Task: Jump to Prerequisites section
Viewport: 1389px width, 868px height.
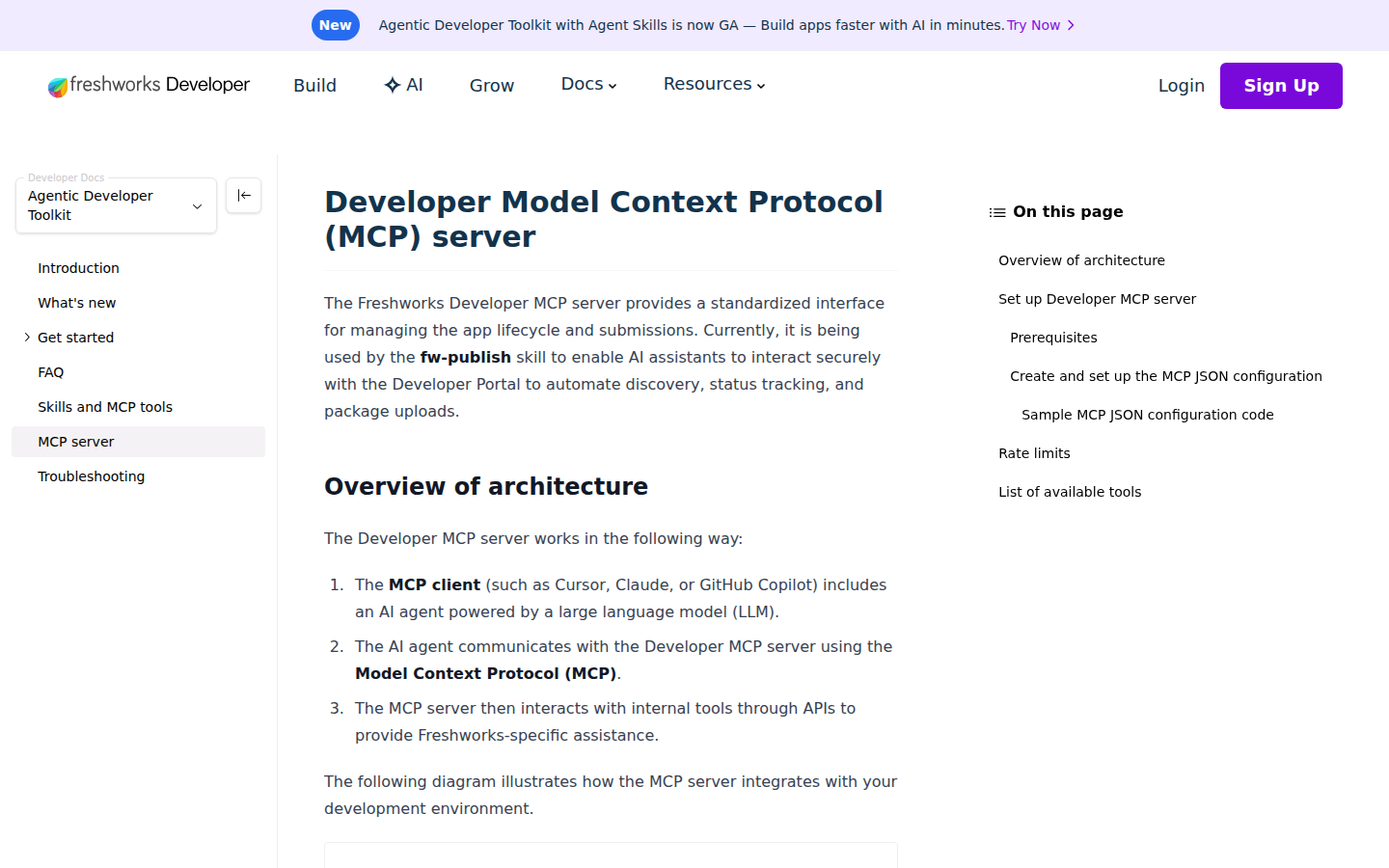Action: pos(1053,338)
